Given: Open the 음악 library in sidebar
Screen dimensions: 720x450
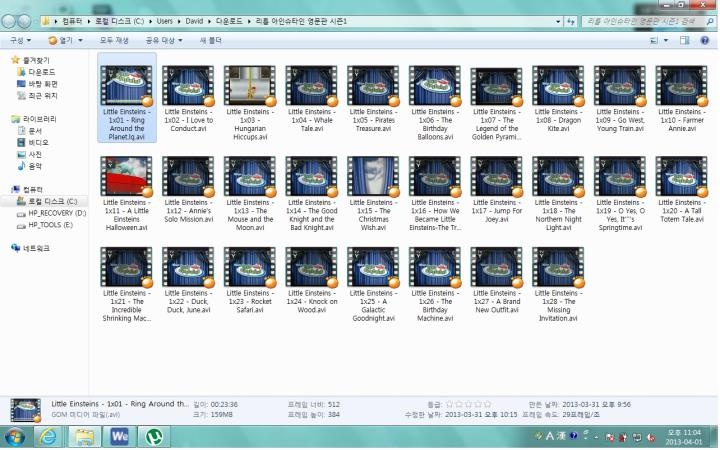Looking at the screenshot, I should click(30, 166).
